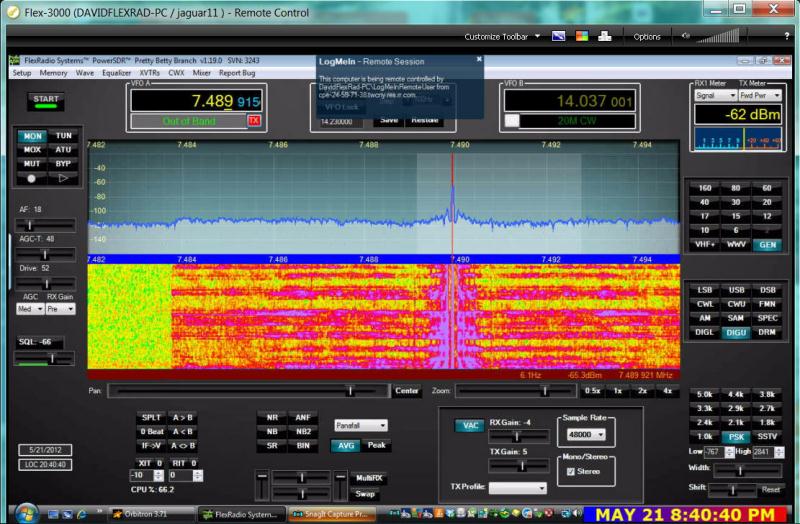
Task: Toggle the VAC button
Action: 469,426
